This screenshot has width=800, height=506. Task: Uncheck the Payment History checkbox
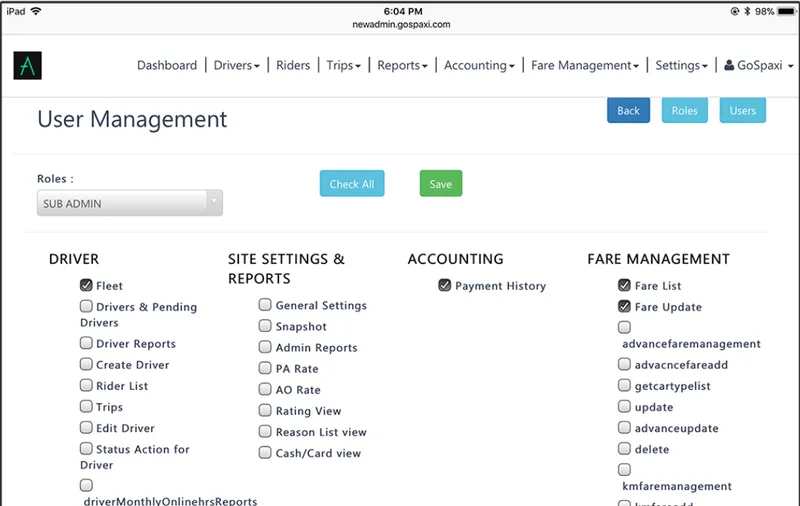[444, 285]
